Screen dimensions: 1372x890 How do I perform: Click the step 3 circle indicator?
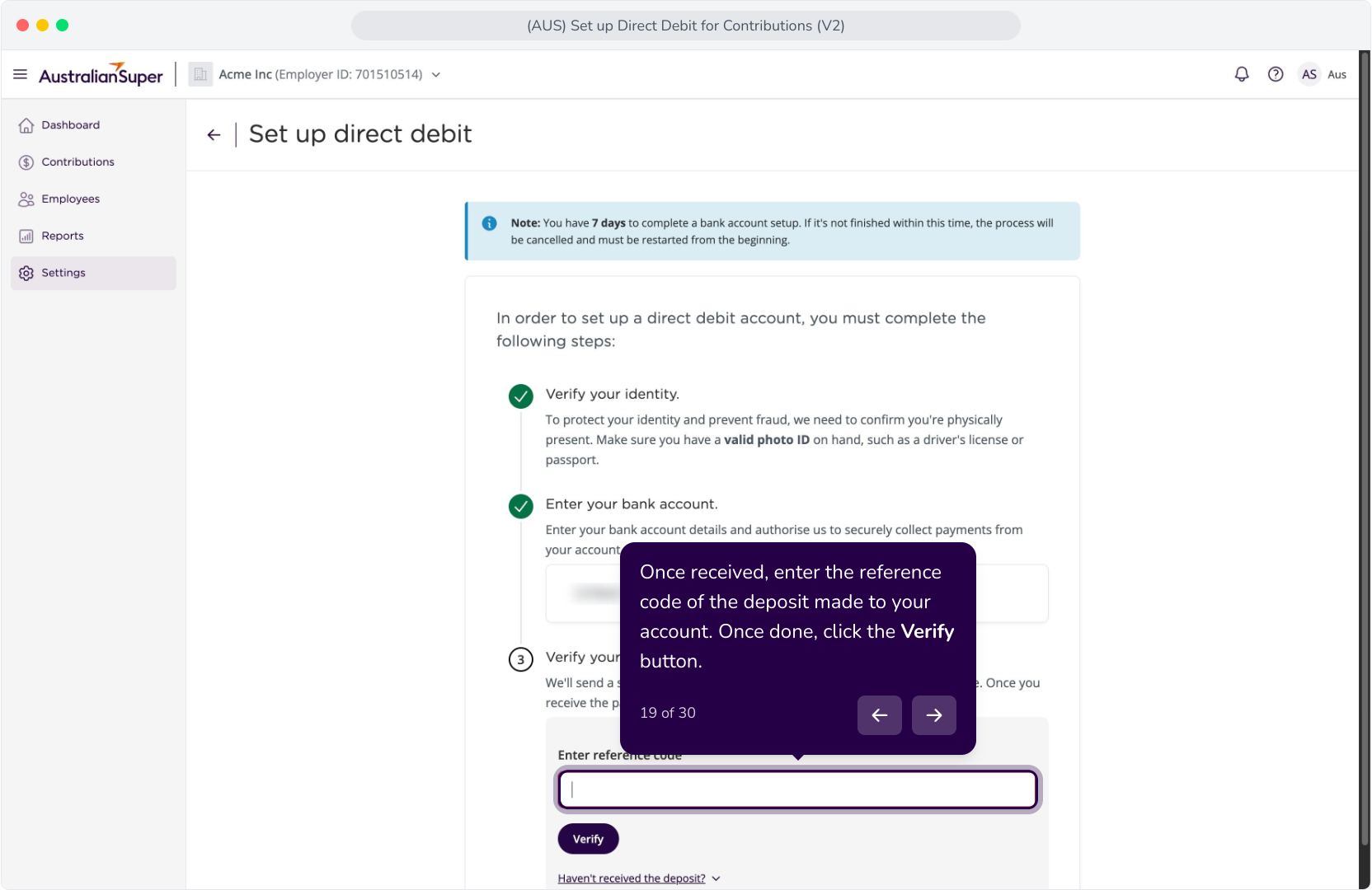click(521, 659)
